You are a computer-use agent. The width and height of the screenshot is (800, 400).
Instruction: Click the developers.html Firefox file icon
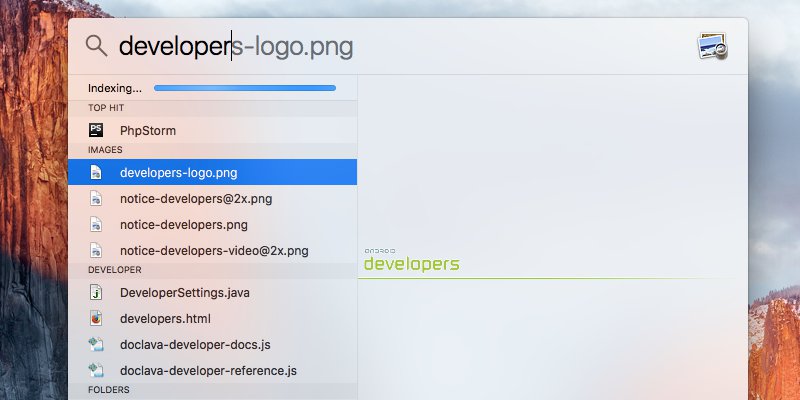[96, 319]
